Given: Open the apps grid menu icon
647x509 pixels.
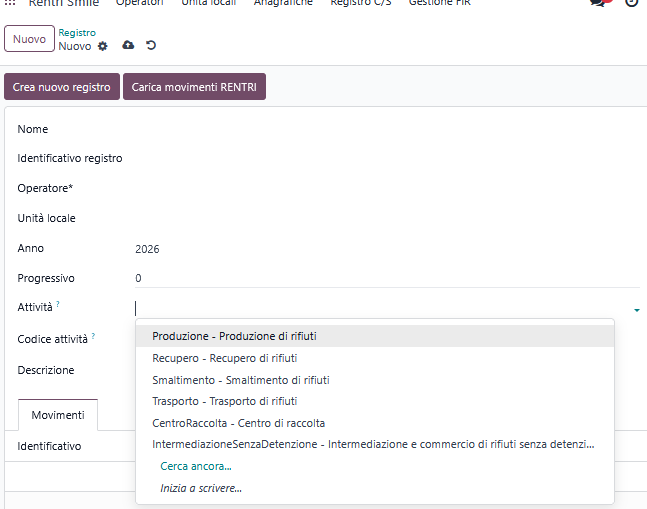Looking at the screenshot, I should coord(10,2).
